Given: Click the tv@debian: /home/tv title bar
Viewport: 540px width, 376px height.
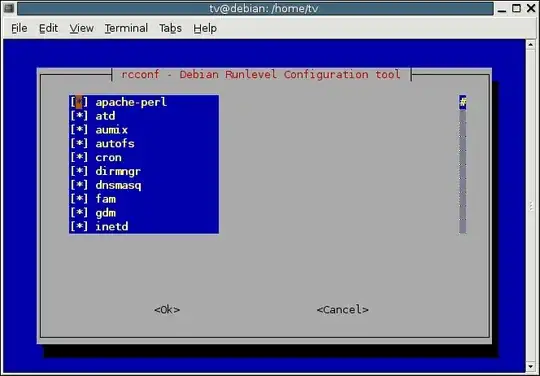Looking at the screenshot, I should click(255, 9).
